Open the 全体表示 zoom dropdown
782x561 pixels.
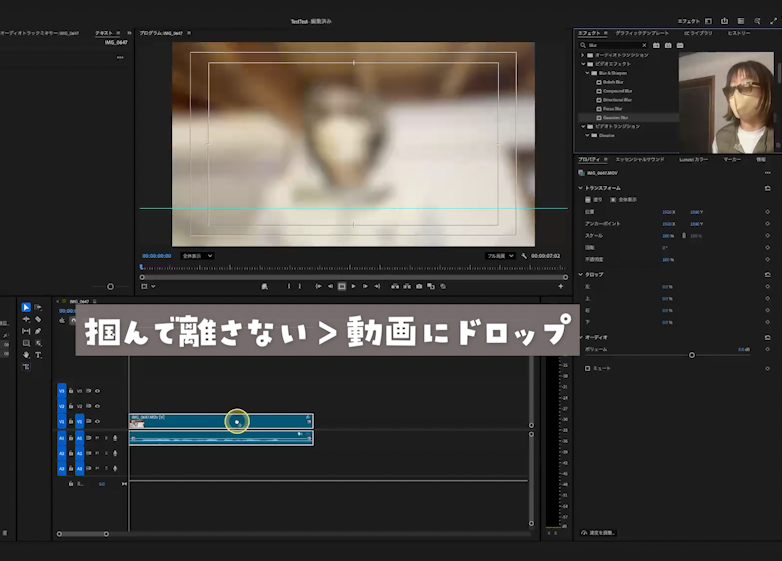197,256
